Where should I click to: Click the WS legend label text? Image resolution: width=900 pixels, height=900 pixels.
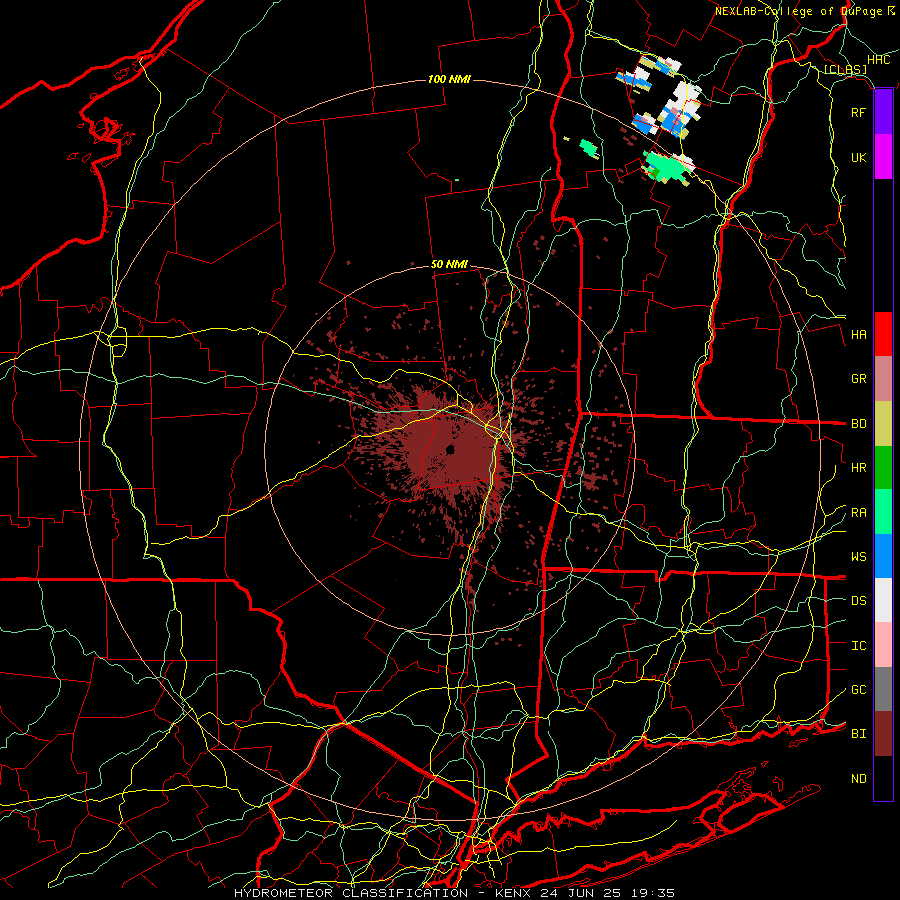[x=858, y=557]
